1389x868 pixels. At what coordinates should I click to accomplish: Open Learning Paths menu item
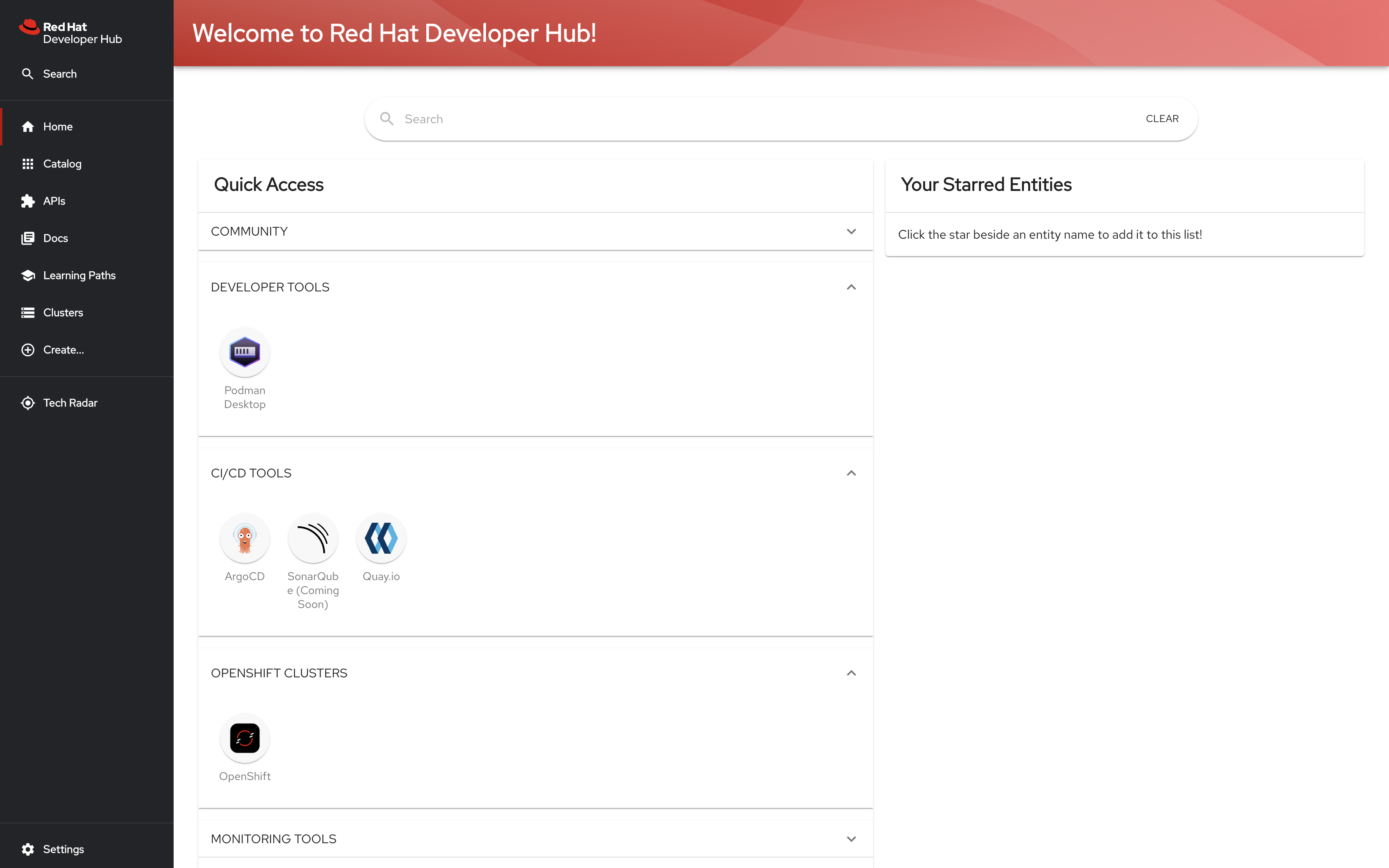[x=79, y=276]
